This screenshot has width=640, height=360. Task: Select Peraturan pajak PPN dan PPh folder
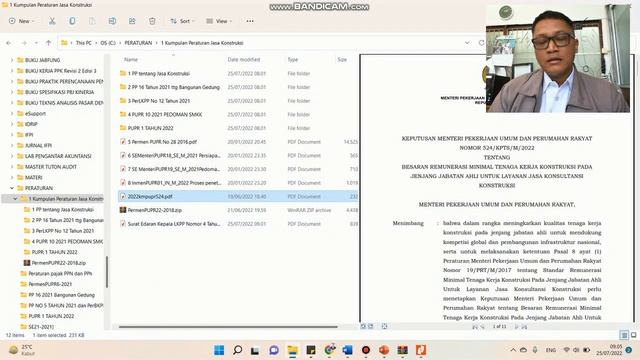60,273
